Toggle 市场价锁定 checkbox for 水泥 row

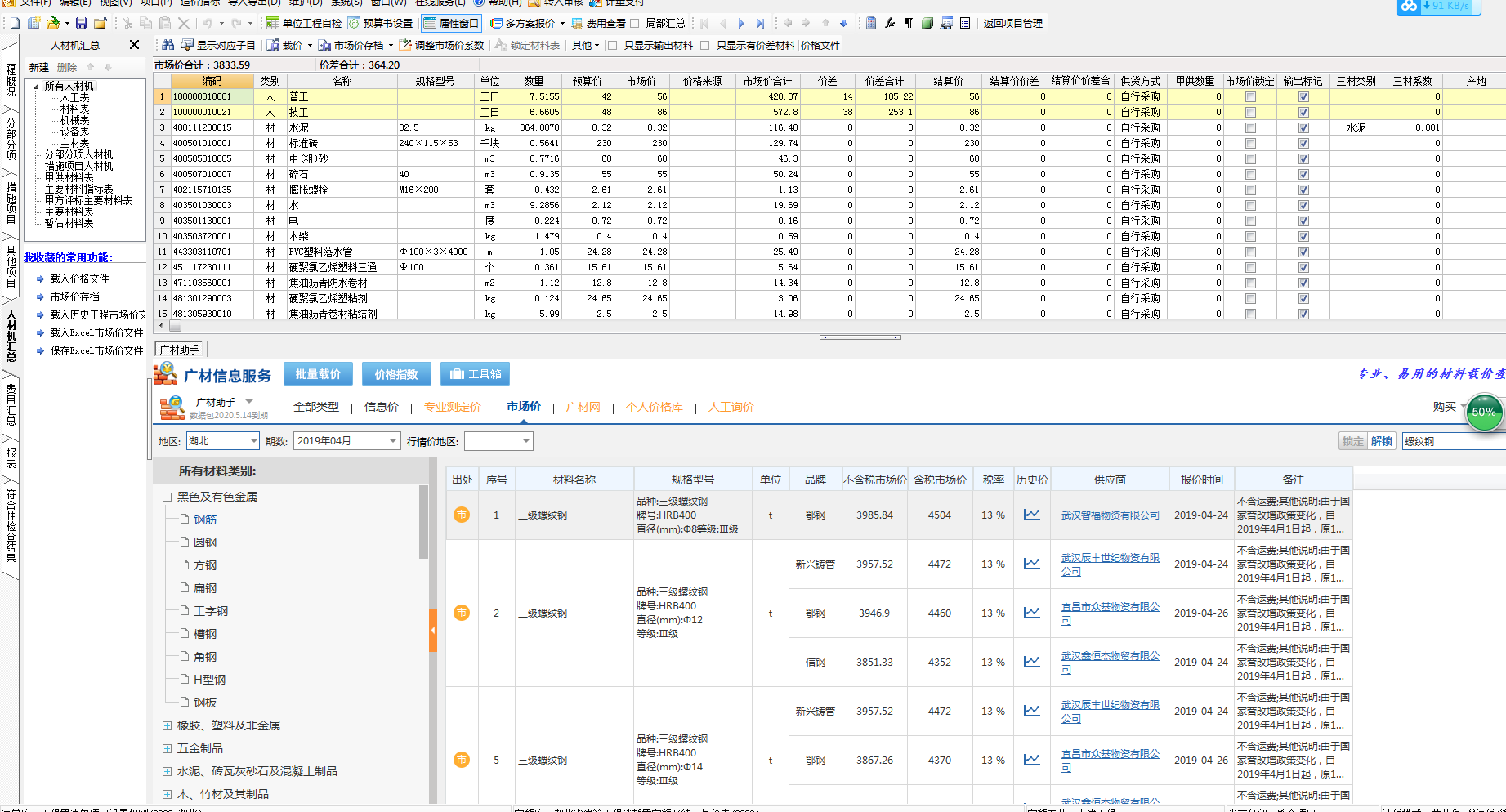point(1250,127)
